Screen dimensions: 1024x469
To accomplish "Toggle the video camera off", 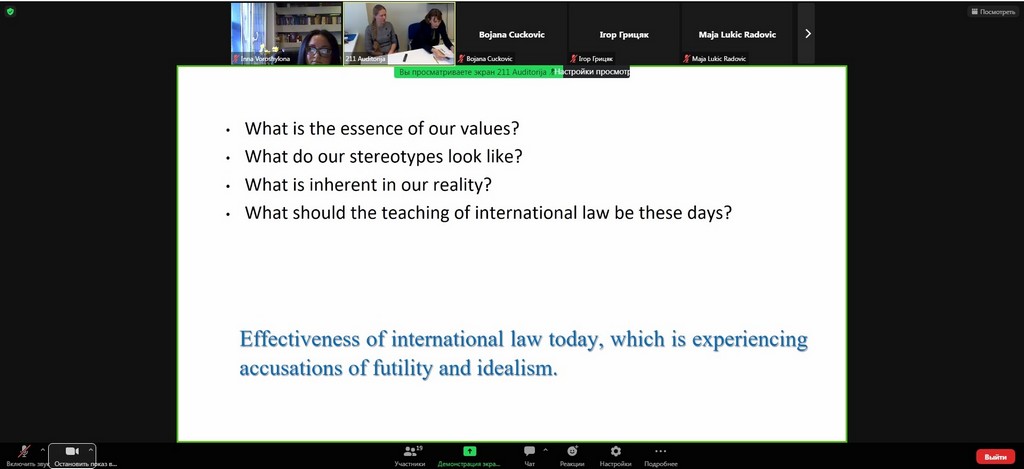I will (x=72, y=453).
